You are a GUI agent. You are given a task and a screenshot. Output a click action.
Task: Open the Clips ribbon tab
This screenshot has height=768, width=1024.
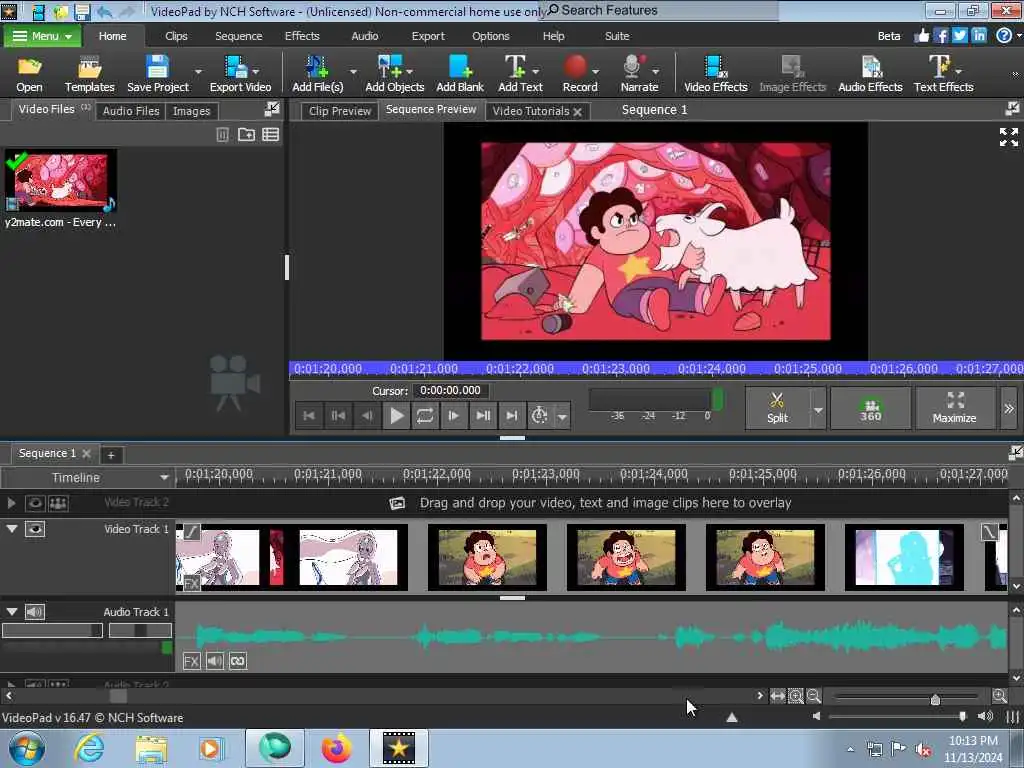[176, 36]
